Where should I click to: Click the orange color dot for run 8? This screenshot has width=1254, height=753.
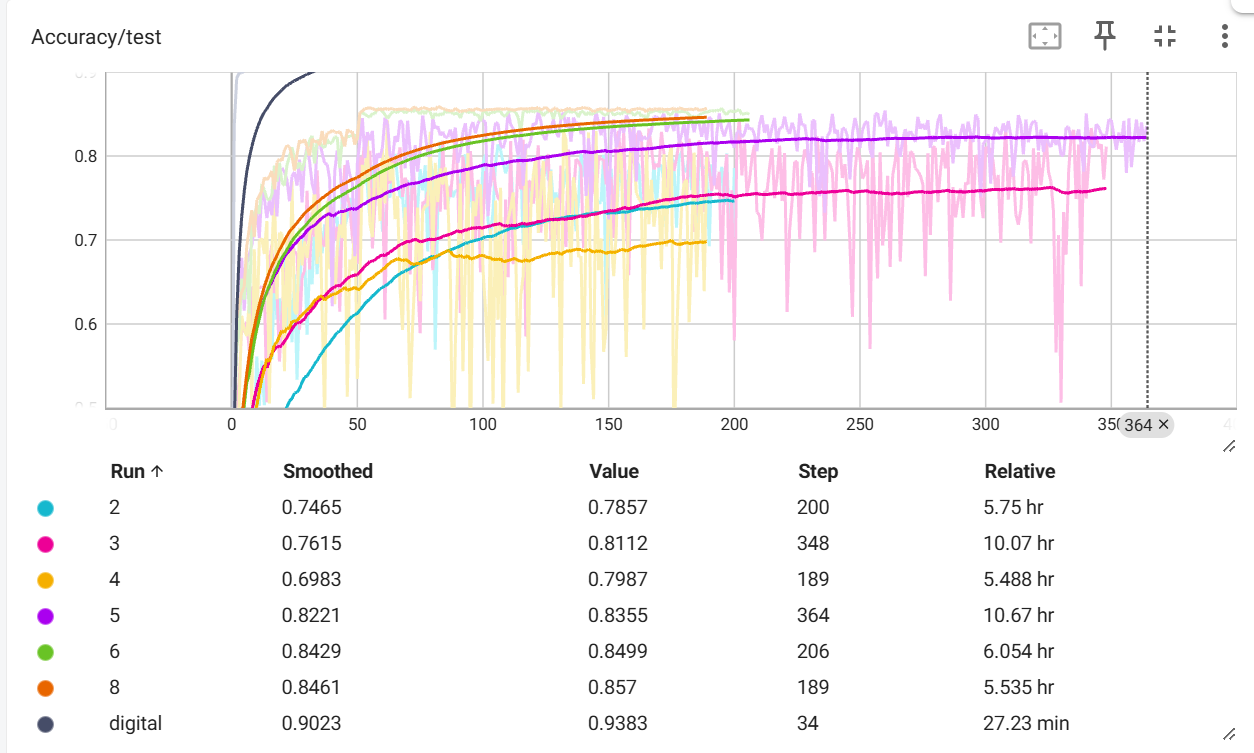(45, 688)
